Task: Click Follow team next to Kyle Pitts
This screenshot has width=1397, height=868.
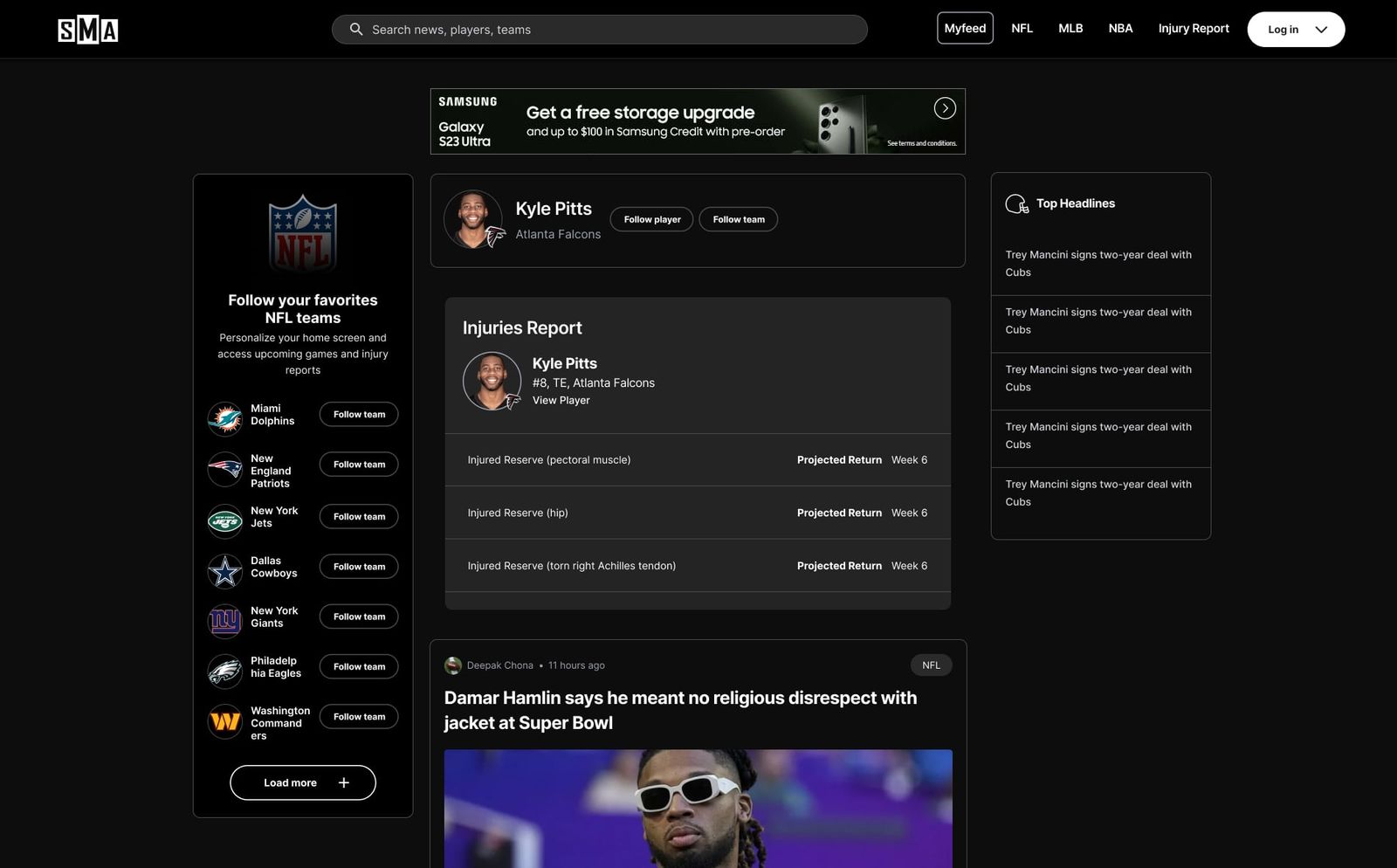Action: 739,219
